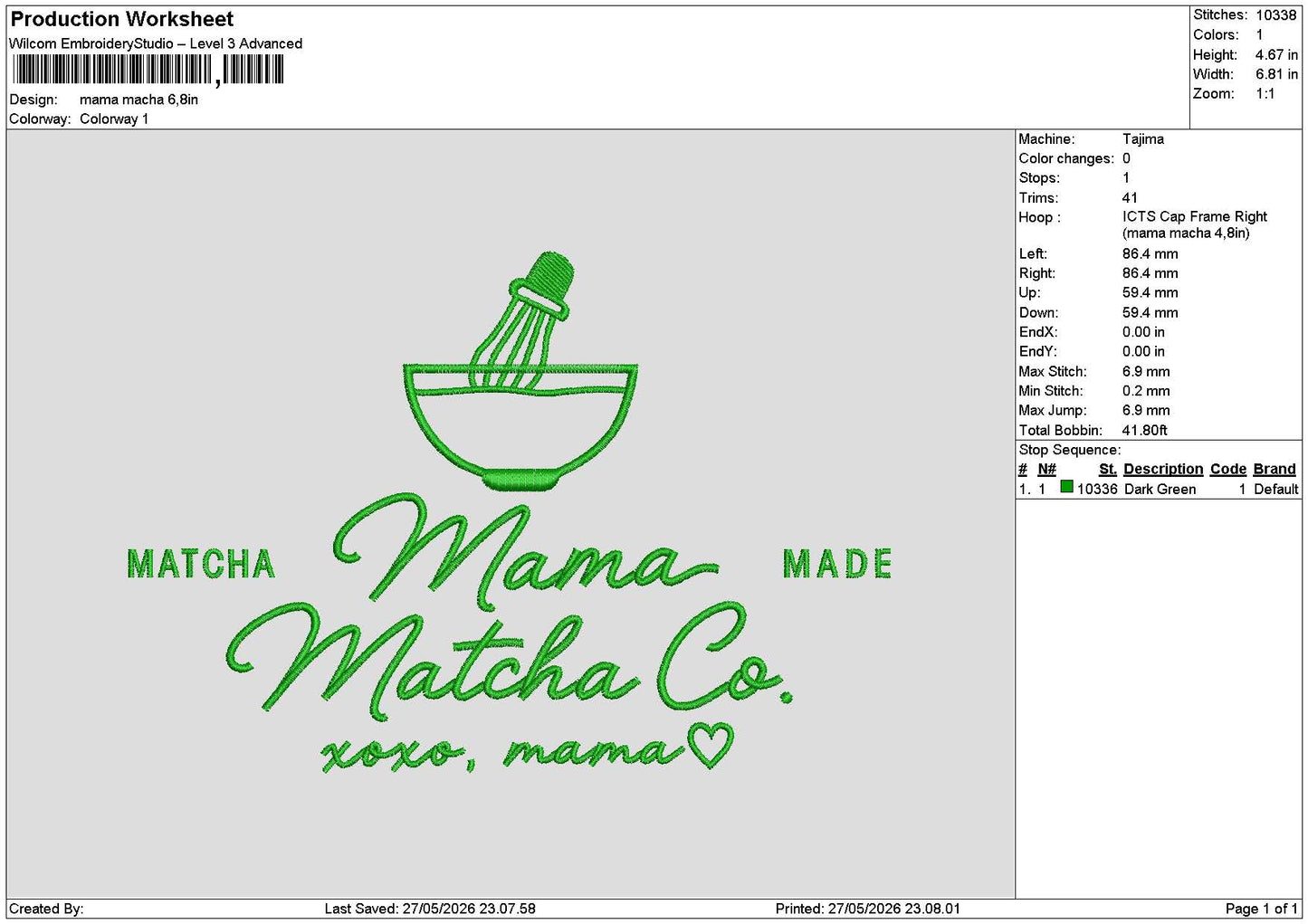Click the Min Stitch value '0.2 mm'
Image resolution: width=1308 pixels, height=924 pixels.
point(1146,391)
